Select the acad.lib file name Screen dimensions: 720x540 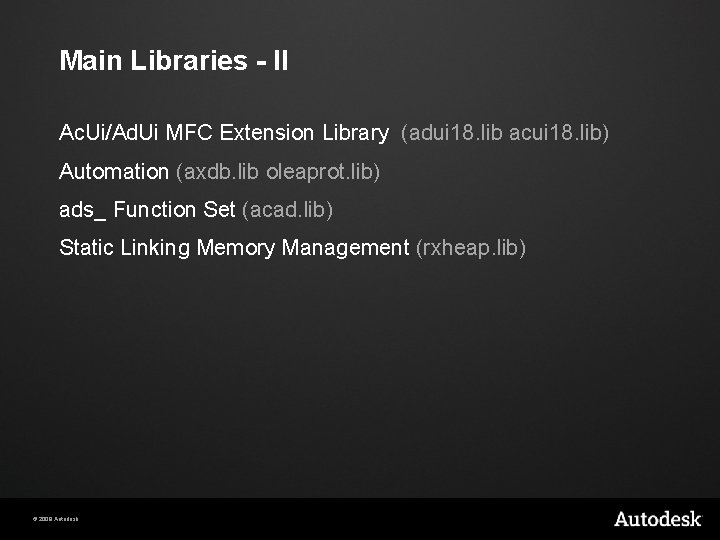(x=287, y=210)
